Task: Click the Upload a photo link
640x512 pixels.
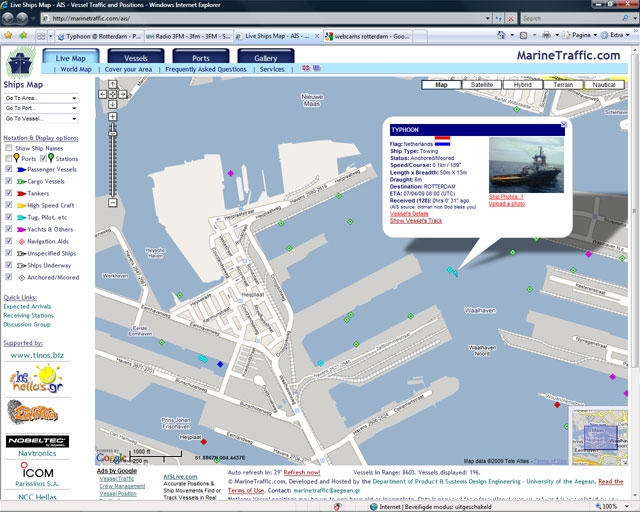Action: point(507,203)
